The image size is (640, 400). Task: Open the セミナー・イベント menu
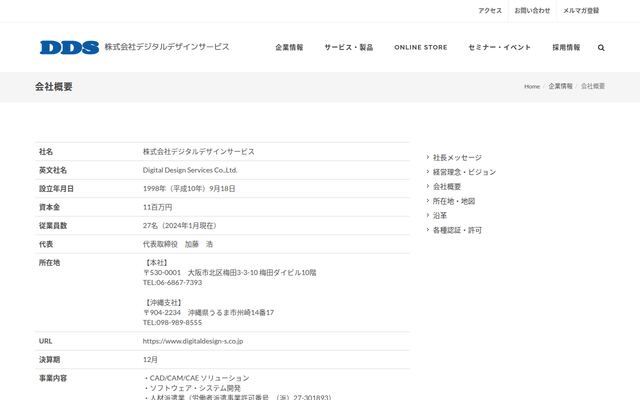pos(500,47)
